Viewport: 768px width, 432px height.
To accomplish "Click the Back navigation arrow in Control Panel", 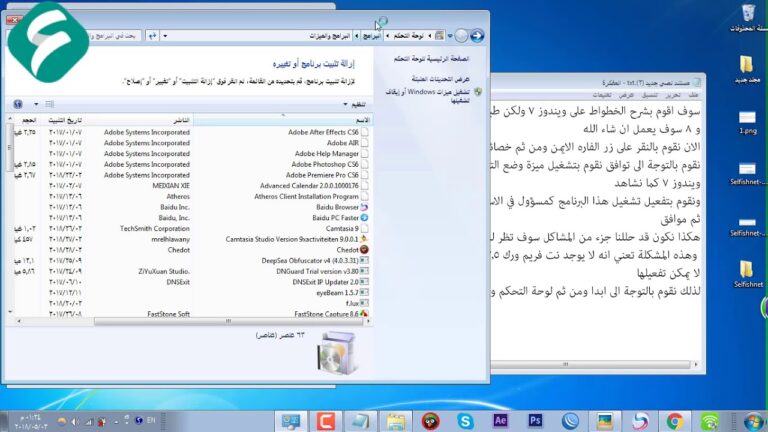I will (x=477, y=36).
